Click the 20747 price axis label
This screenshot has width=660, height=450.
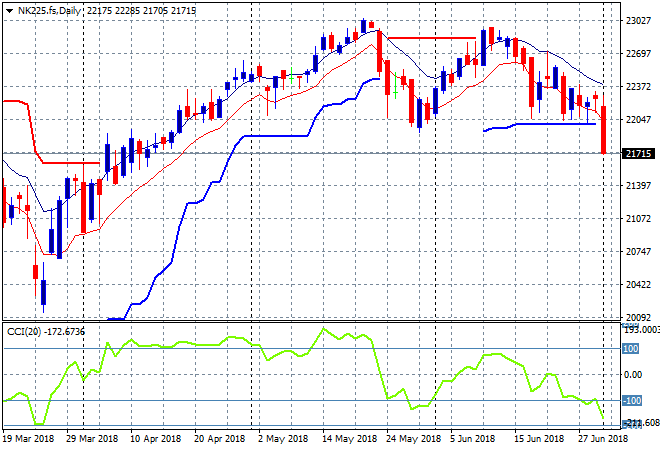click(x=638, y=251)
